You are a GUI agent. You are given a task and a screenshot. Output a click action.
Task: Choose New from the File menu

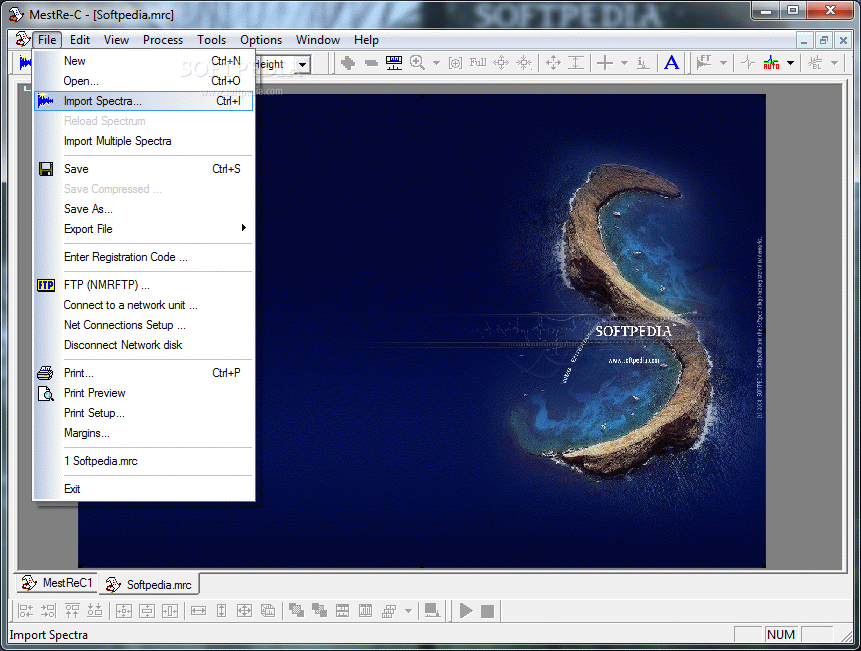pos(143,61)
